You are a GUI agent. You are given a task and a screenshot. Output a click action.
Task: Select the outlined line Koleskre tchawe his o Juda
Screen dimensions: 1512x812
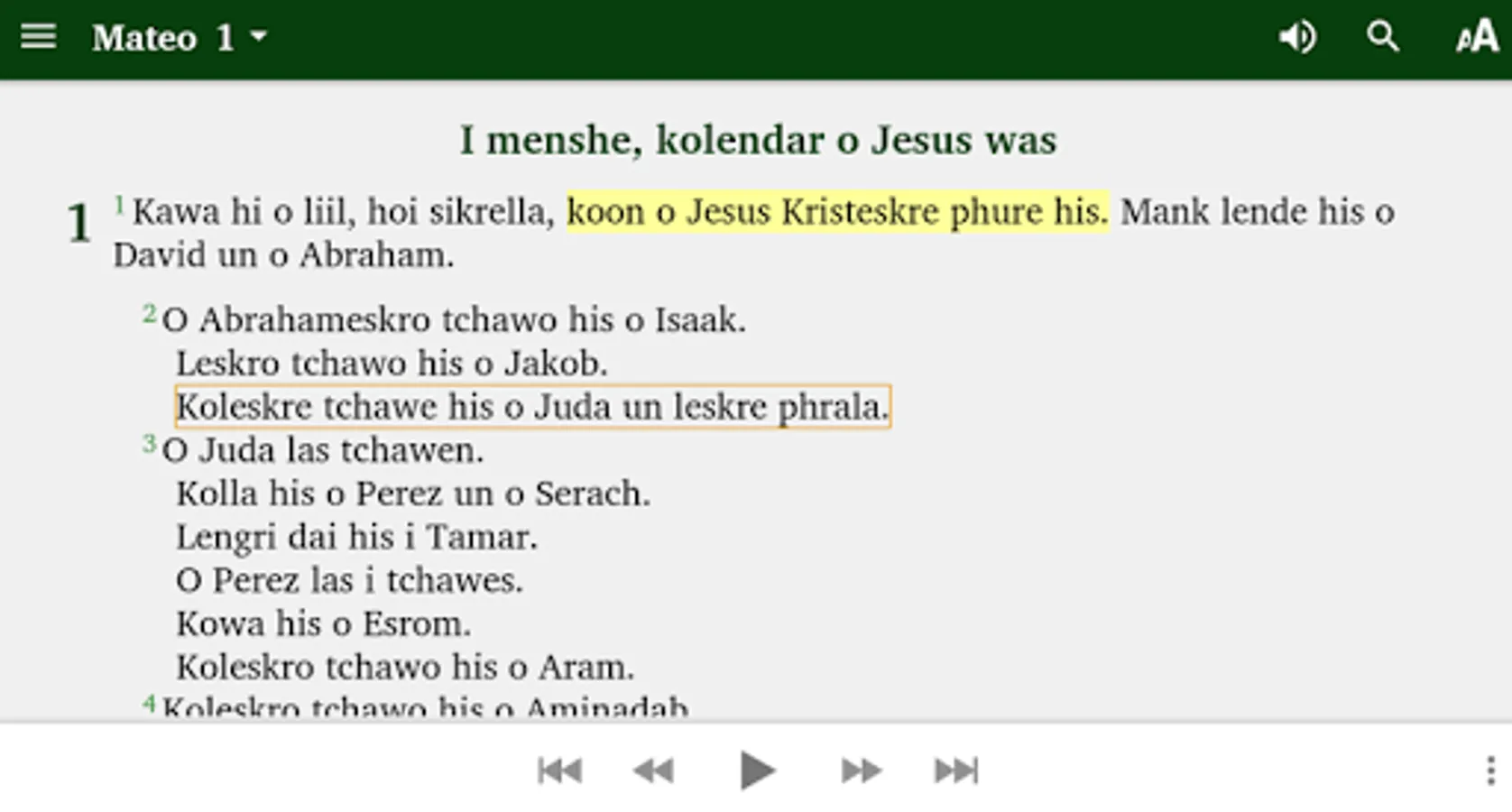coord(532,407)
